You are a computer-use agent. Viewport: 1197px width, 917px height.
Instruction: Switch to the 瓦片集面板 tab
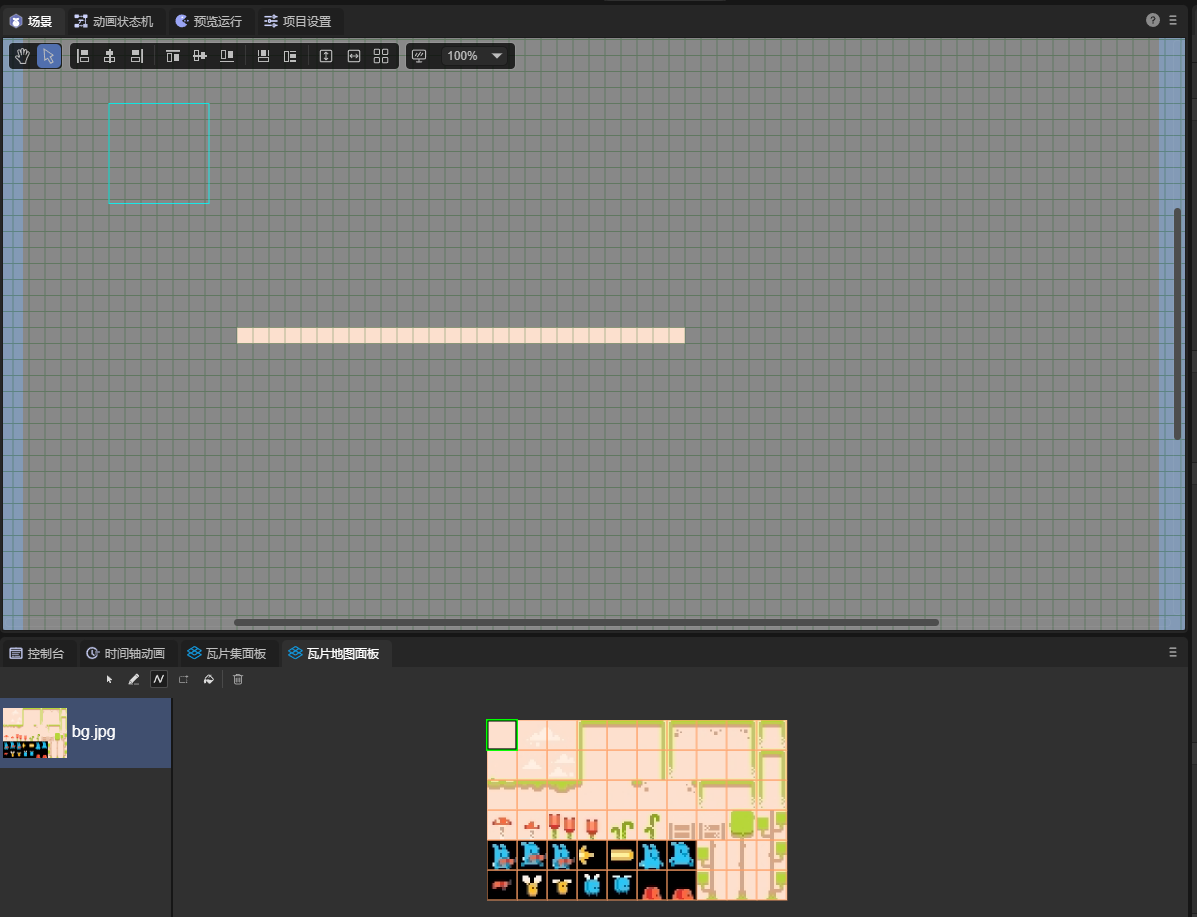227,653
